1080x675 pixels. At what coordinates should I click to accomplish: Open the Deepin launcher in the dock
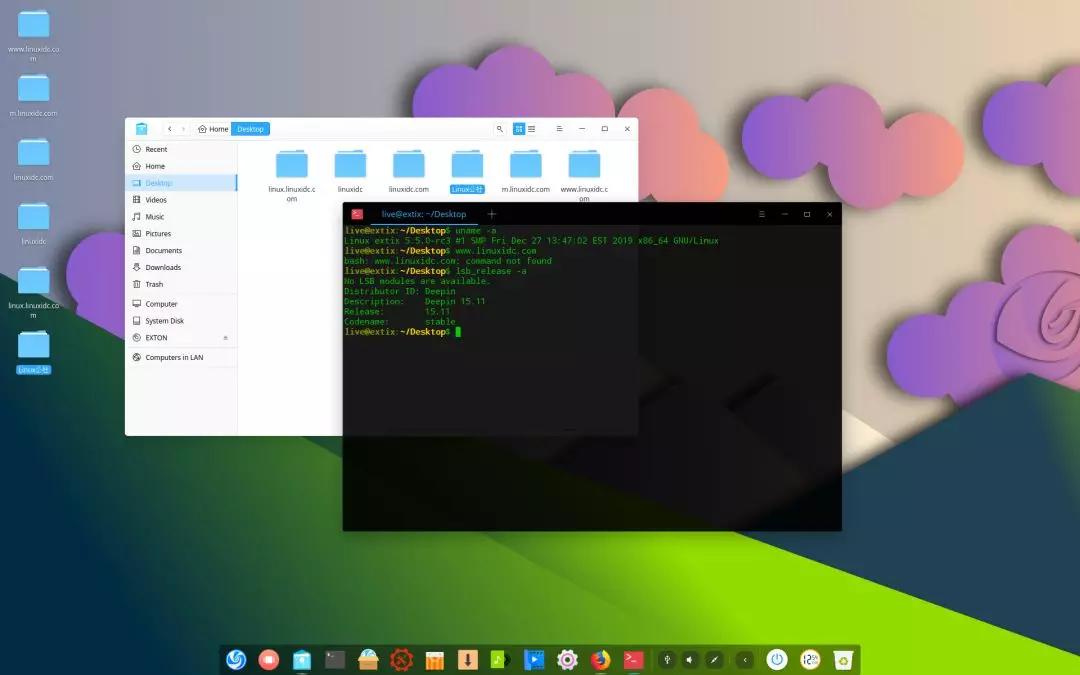[236, 659]
